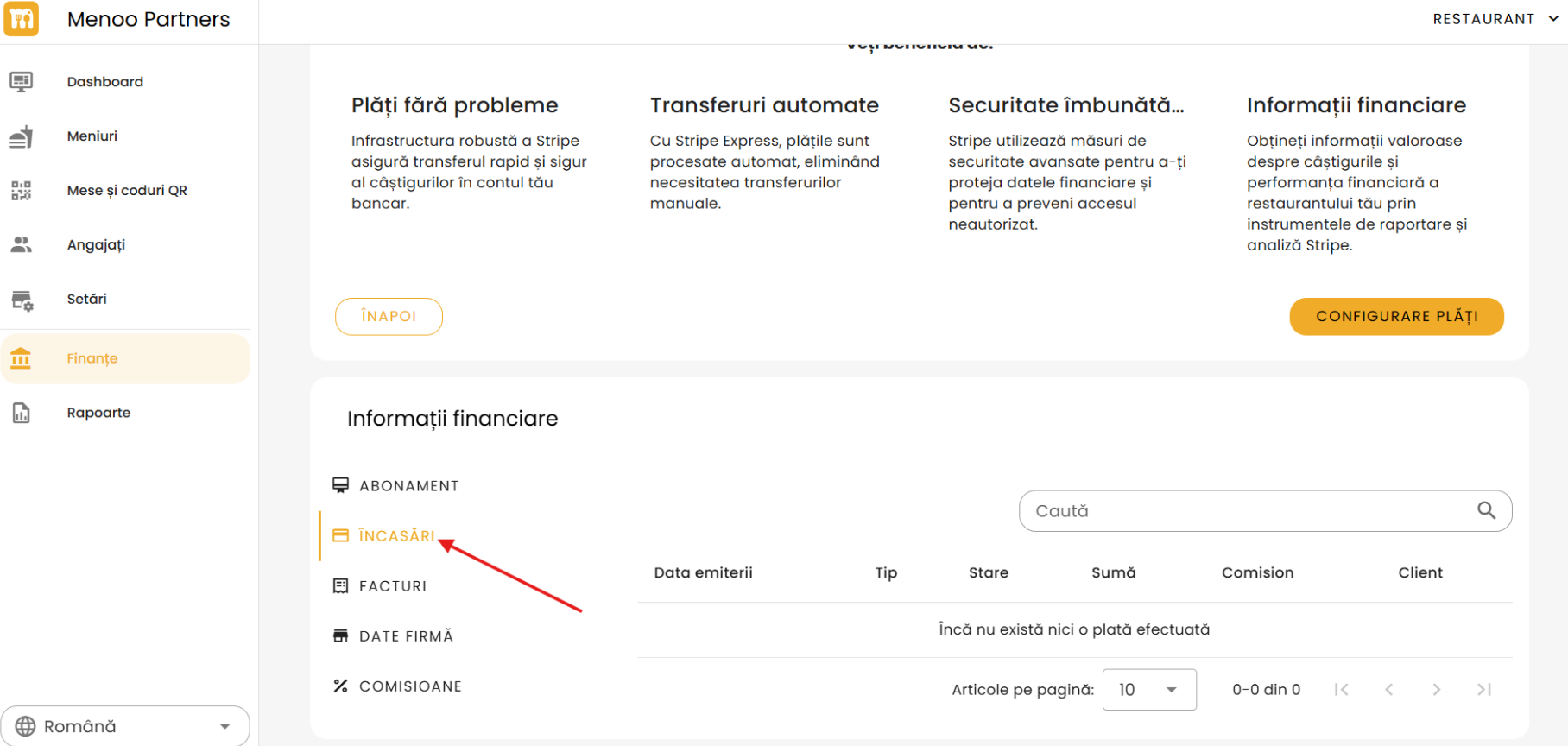Go to next page arrow
This screenshot has height=746, width=1568.
(1437, 689)
